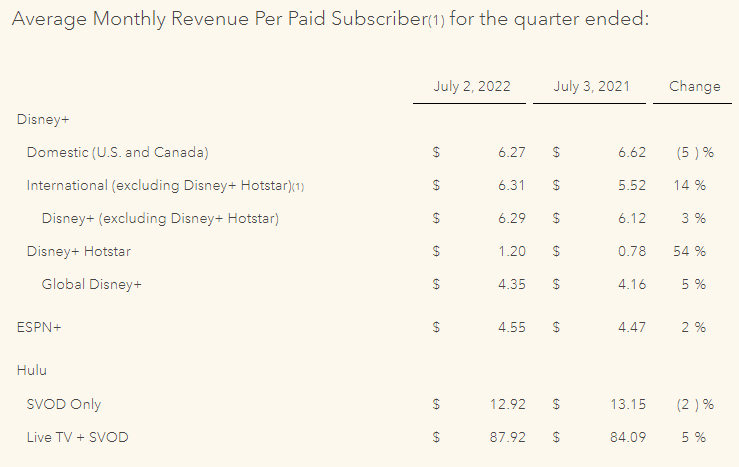Click the '2 %' ESPN+ change value

[694, 327]
